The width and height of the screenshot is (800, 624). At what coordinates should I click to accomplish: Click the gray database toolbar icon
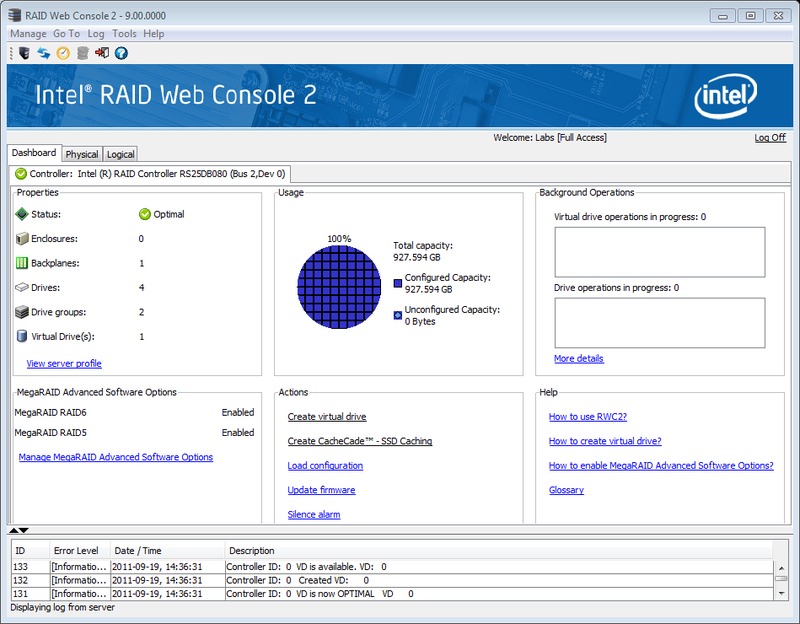click(82, 53)
